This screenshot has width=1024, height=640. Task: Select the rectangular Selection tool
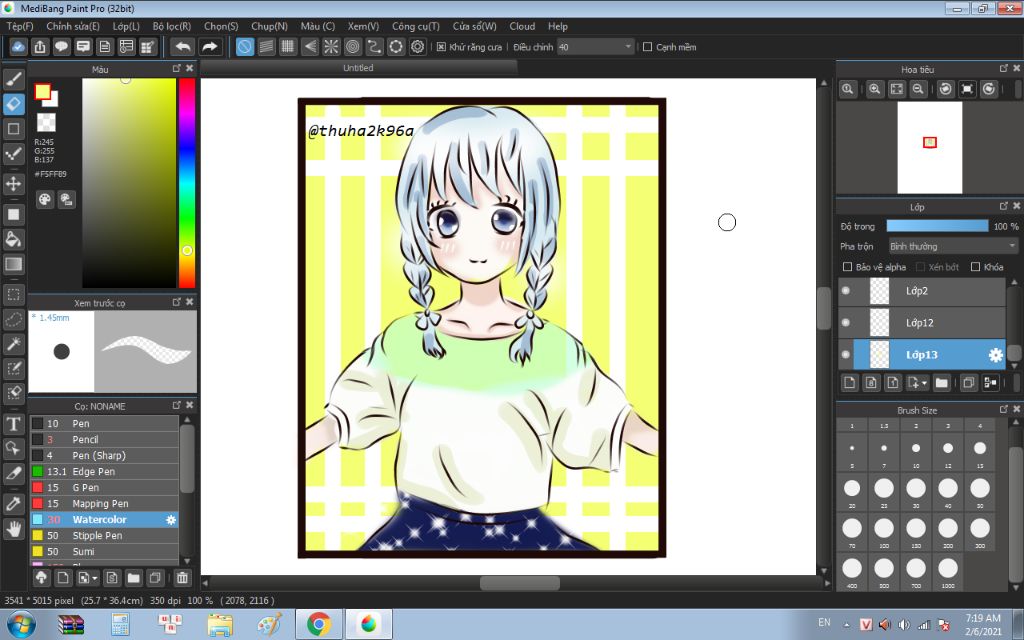click(x=14, y=295)
